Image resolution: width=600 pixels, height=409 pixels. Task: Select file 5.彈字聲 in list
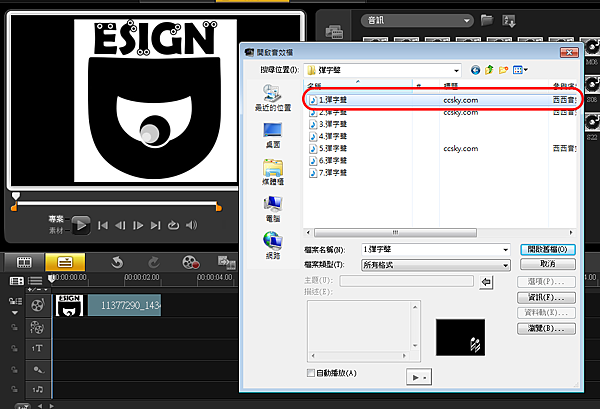coord(328,148)
